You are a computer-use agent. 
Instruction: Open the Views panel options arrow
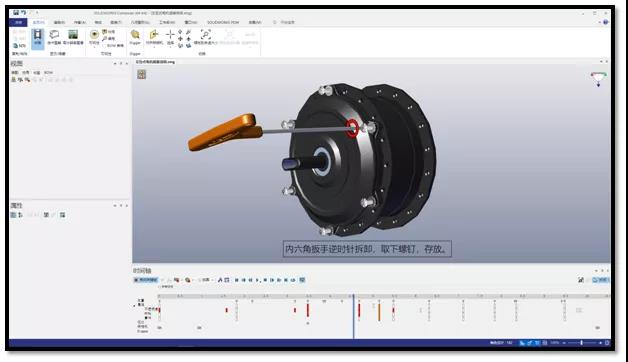(x=115, y=64)
